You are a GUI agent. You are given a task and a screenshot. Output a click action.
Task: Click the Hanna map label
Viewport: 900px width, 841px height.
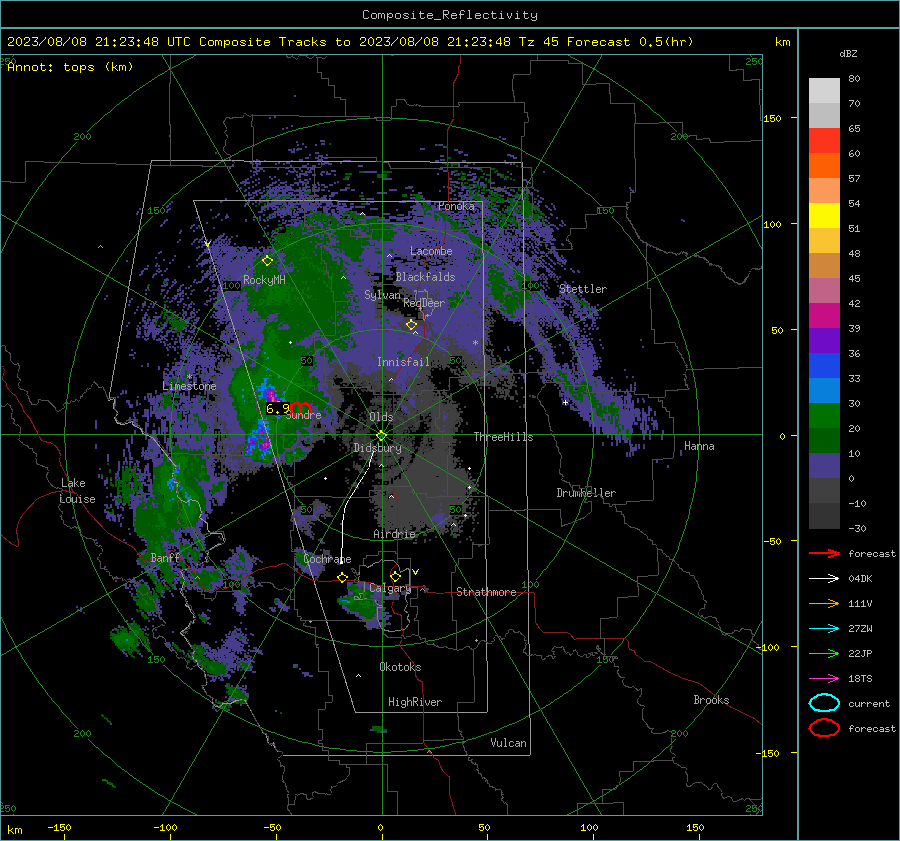tap(699, 446)
